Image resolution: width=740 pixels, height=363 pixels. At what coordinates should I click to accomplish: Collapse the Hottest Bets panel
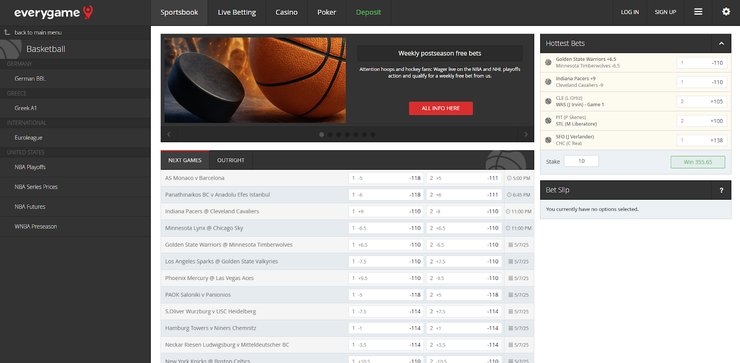pyautogui.click(x=721, y=43)
